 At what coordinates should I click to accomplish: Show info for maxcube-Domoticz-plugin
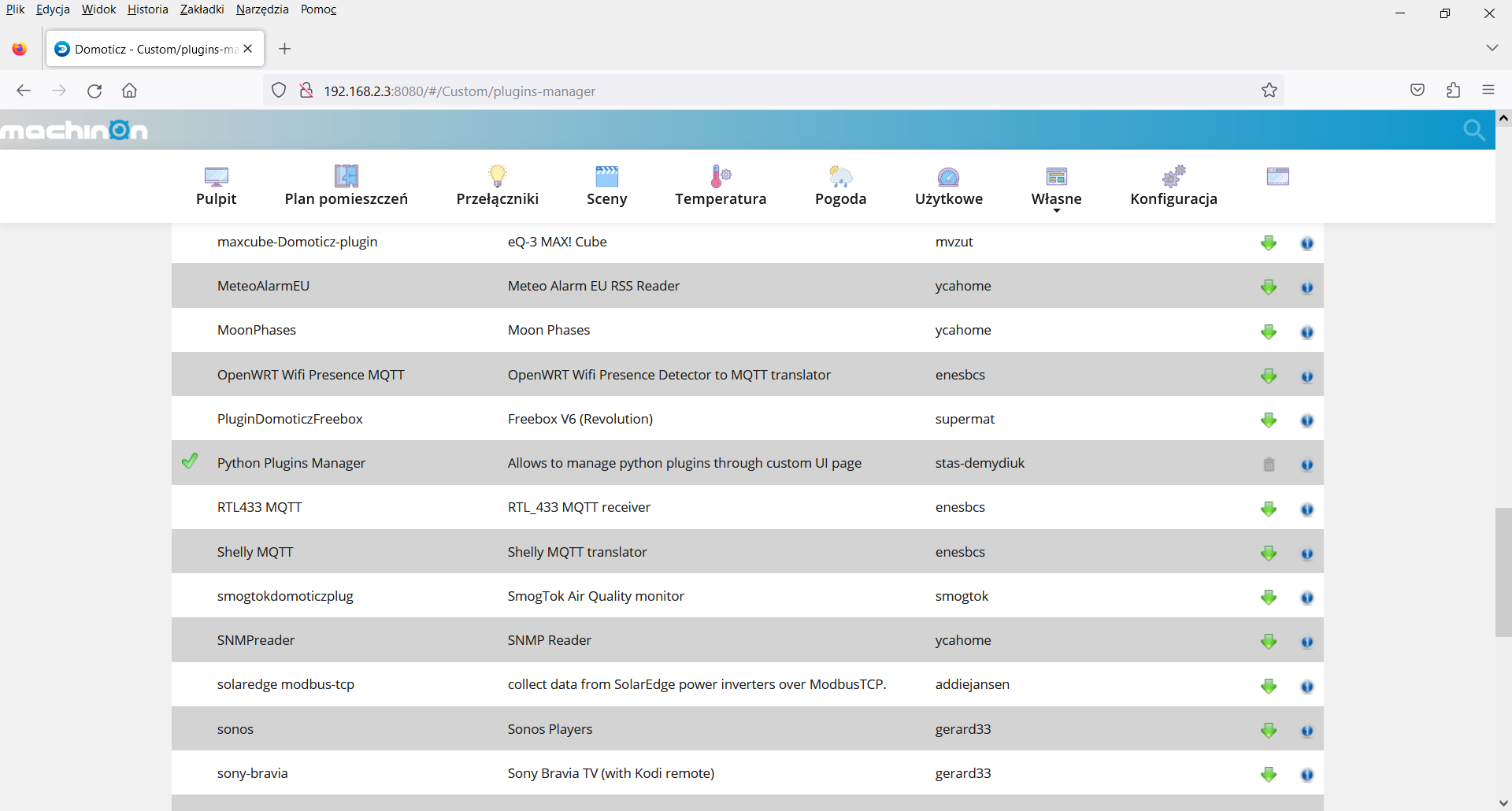1307,243
